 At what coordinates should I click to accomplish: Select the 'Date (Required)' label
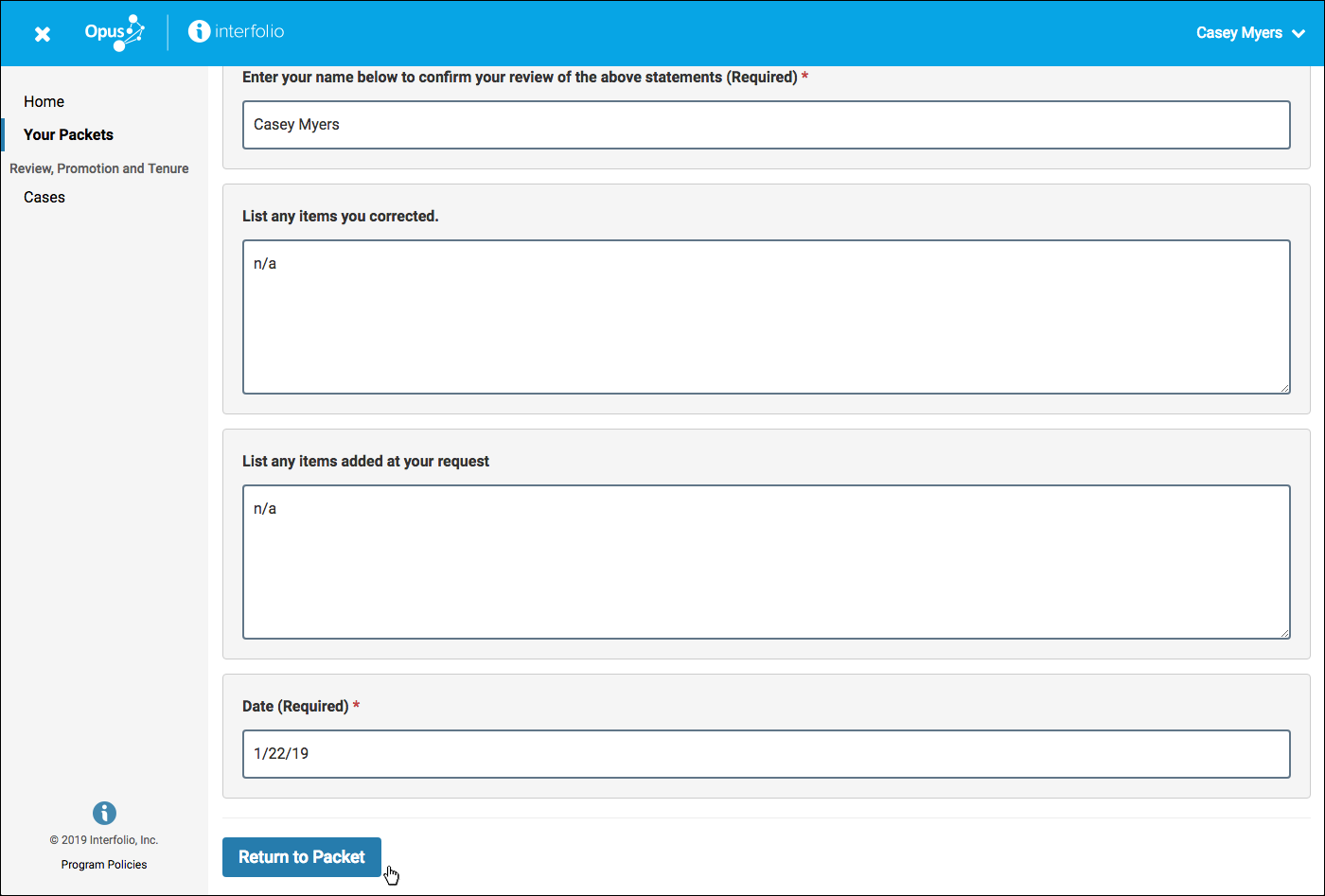[301, 706]
